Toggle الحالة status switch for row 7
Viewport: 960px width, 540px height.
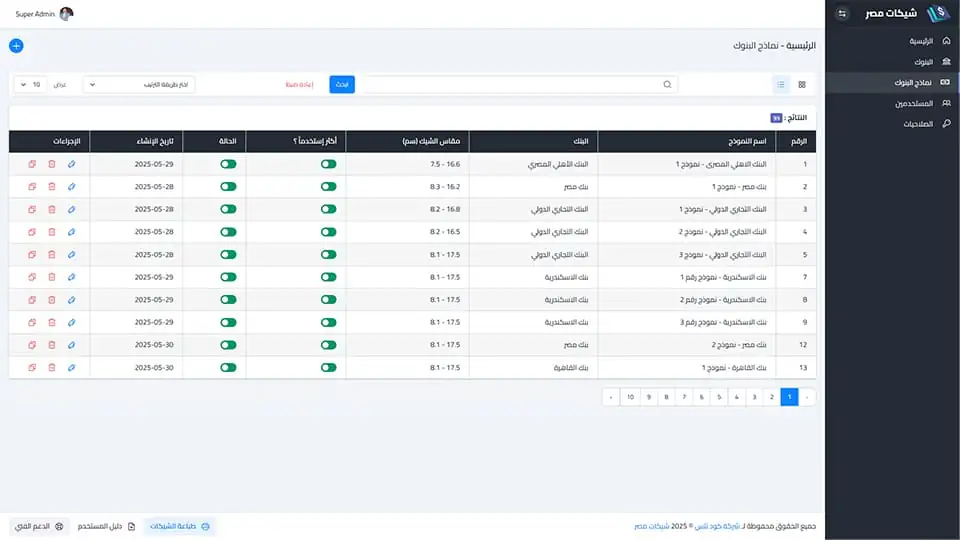[x=228, y=277]
